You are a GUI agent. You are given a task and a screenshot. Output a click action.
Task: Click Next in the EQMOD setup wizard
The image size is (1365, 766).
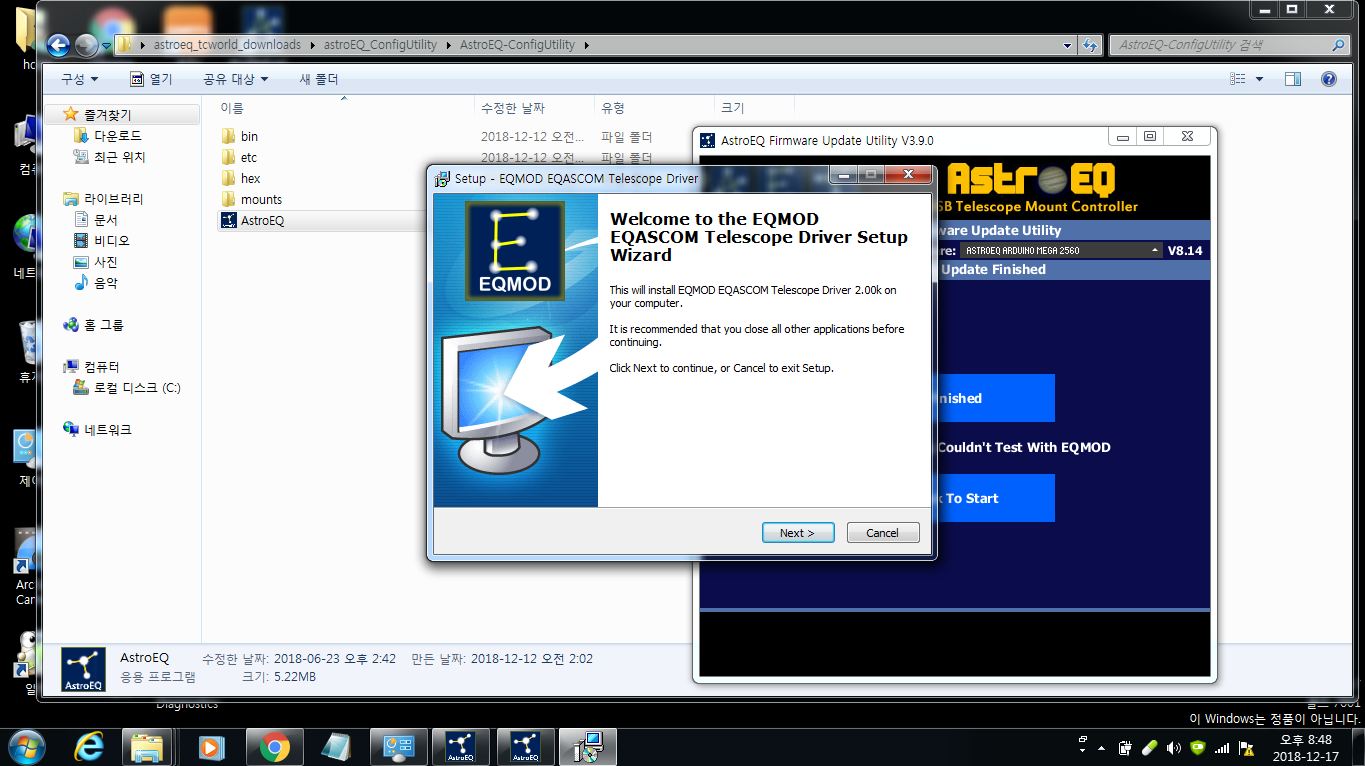point(797,533)
